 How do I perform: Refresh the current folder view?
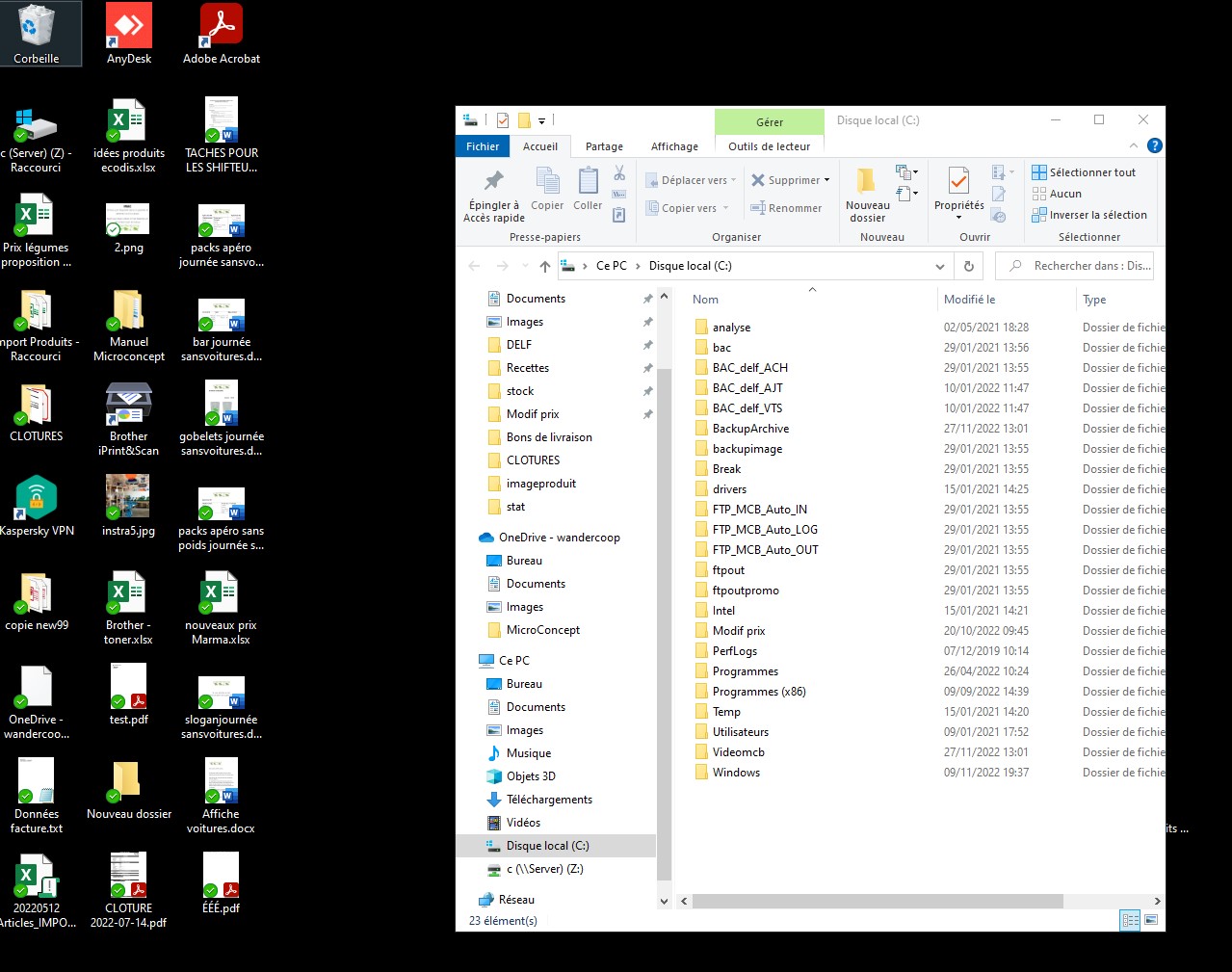968,266
